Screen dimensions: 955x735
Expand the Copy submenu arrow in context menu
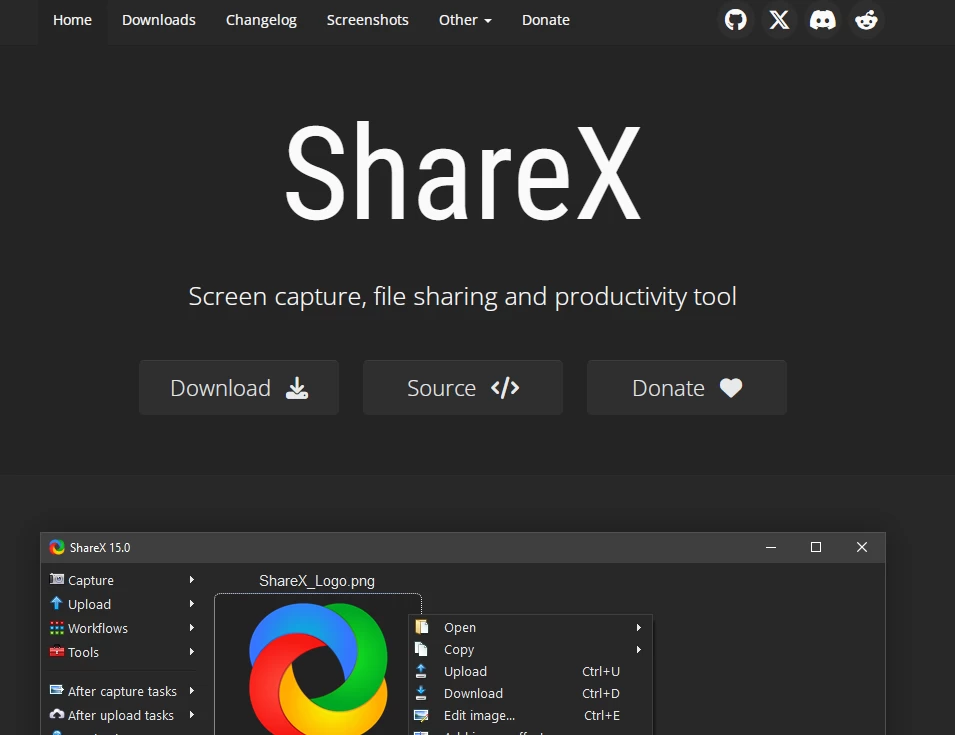(x=639, y=650)
